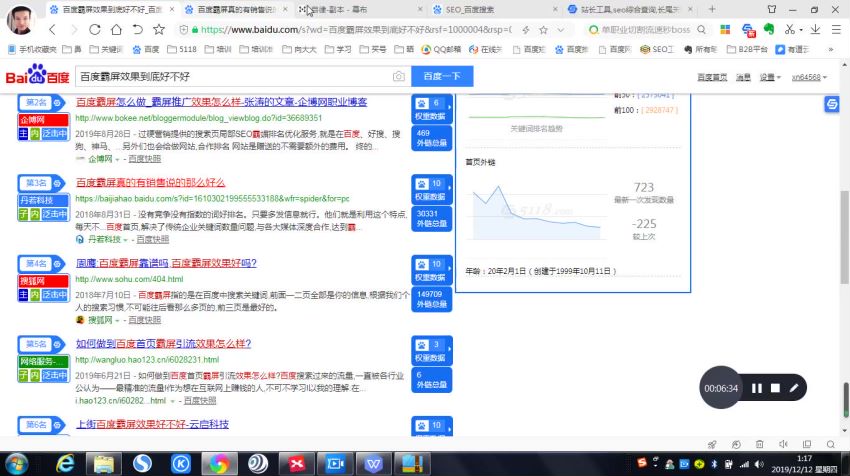
Task: Click the taskbar clock showing 1:17
Action: tap(804, 464)
